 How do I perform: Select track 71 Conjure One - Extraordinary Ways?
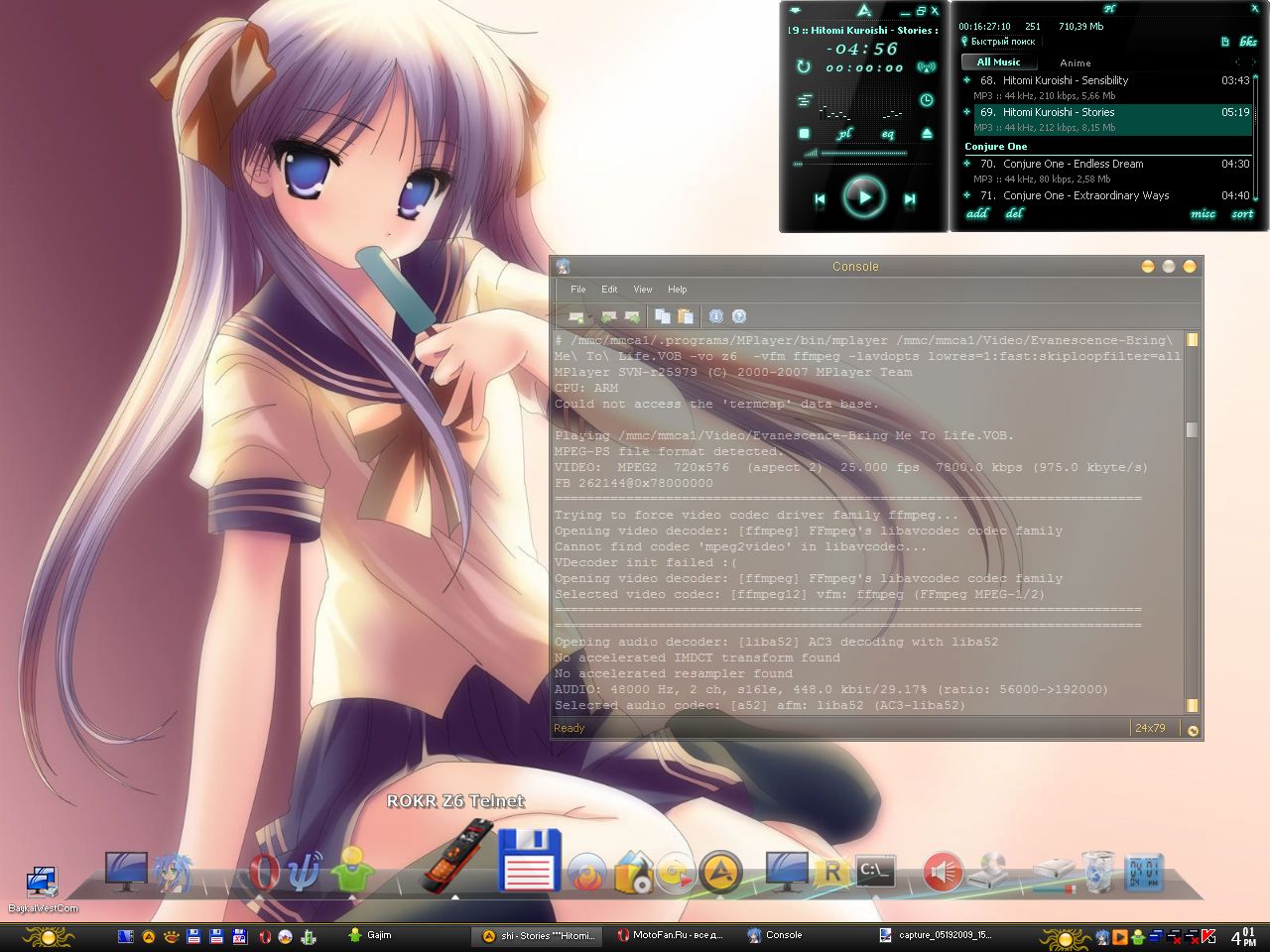point(1105,196)
